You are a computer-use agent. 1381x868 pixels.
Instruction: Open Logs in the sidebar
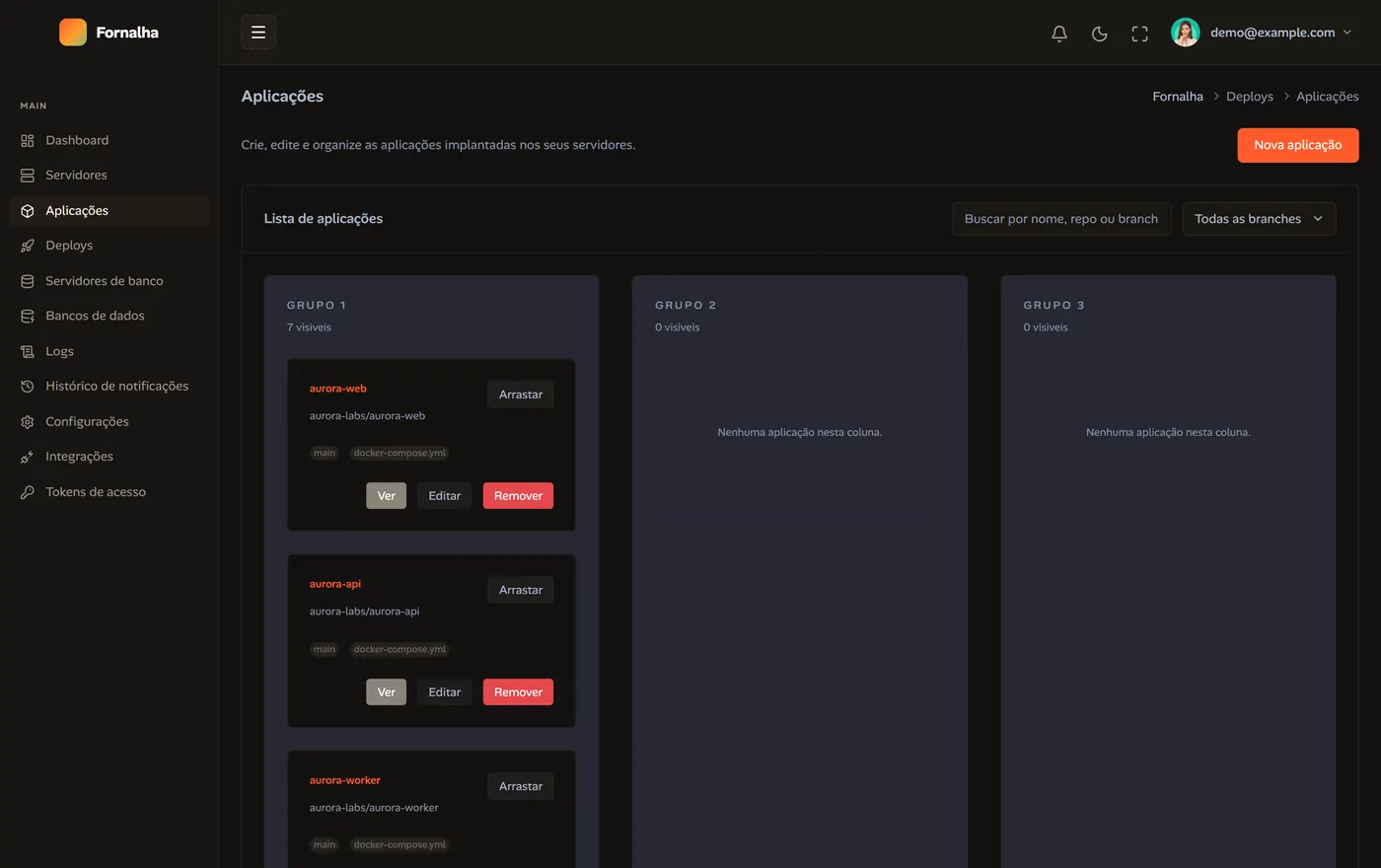point(109,351)
